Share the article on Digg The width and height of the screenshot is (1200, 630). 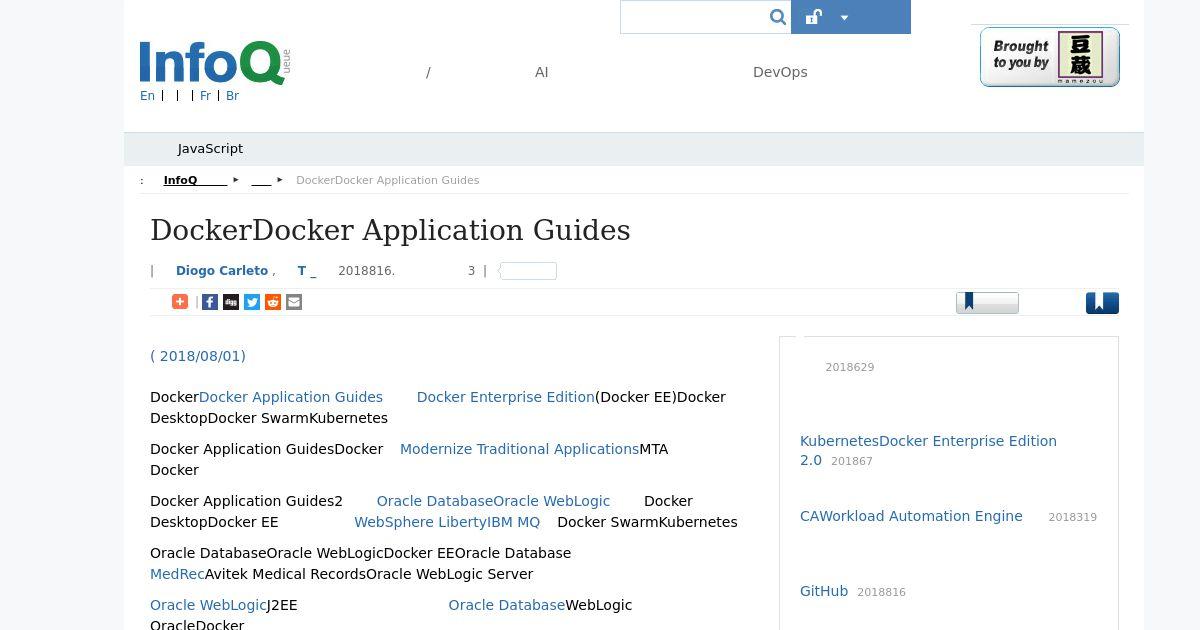(231, 302)
